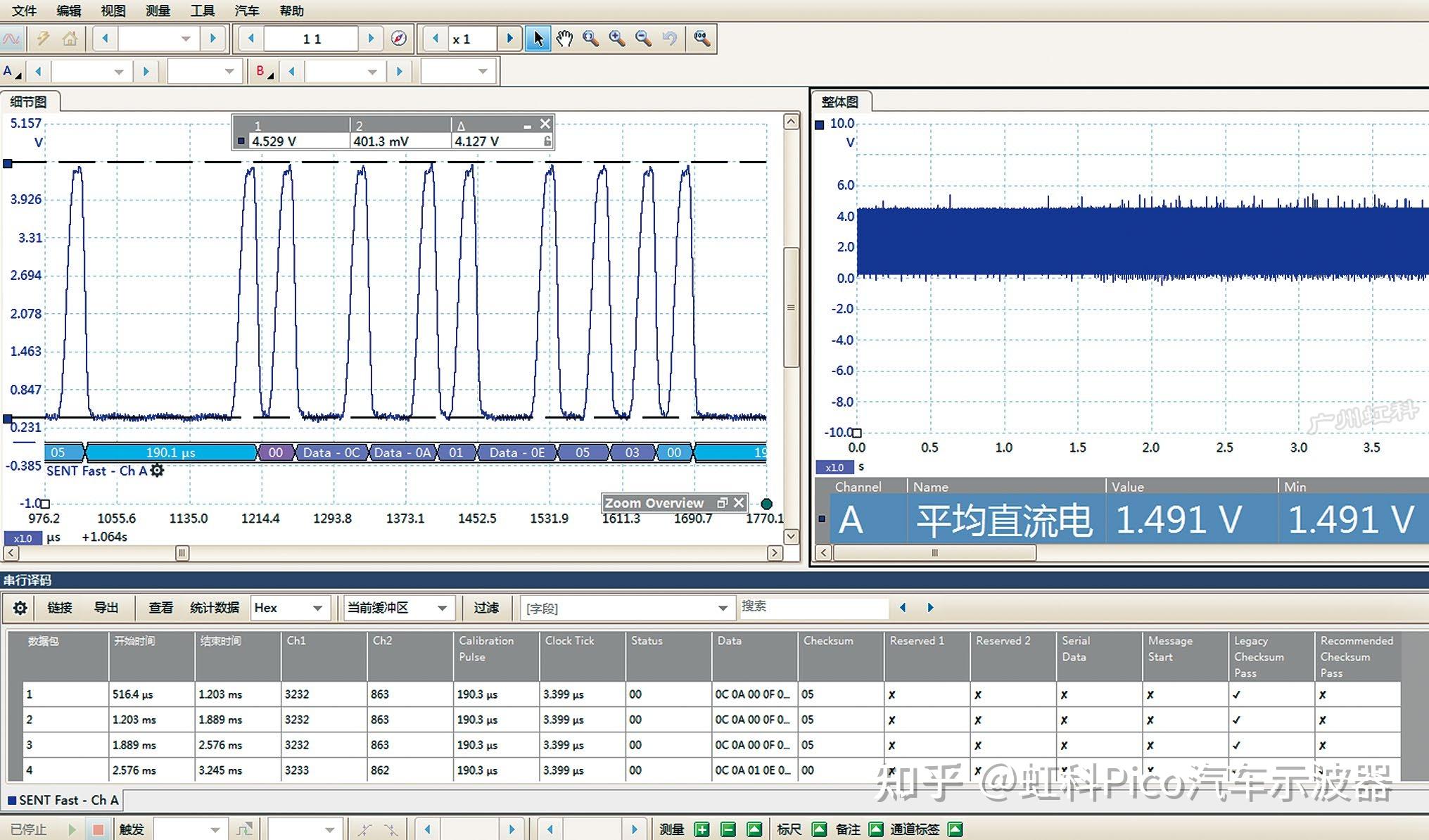Toggle the notes (备注) panel button

pyautogui.click(x=876, y=829)
